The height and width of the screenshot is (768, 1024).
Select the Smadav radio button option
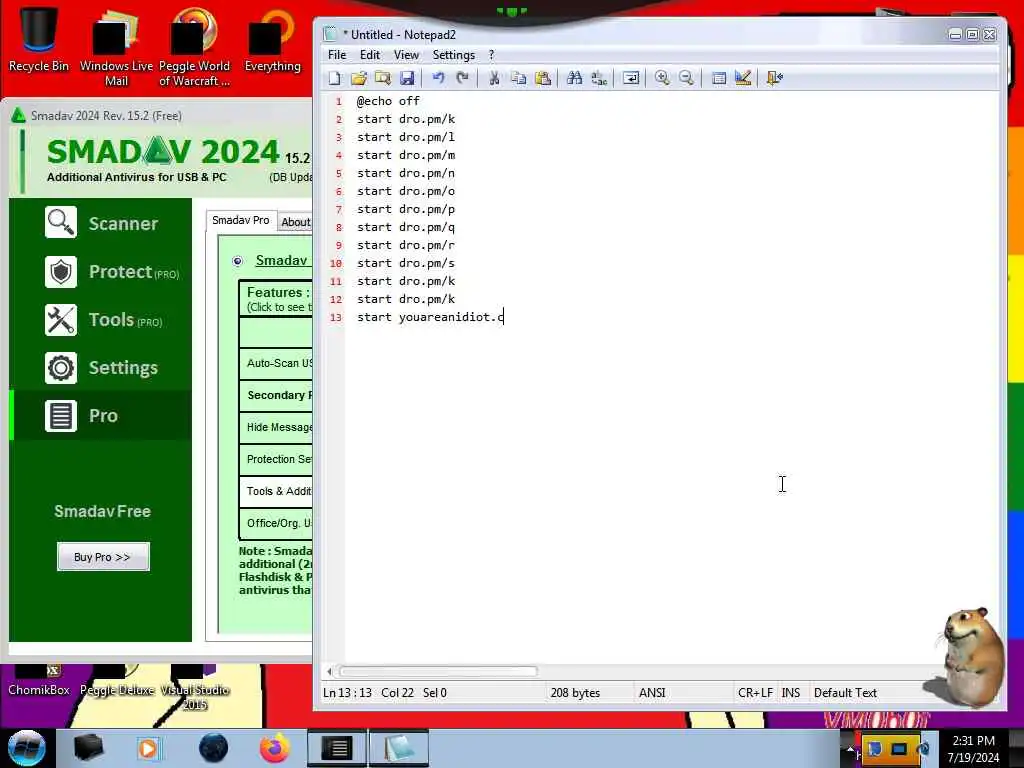tap(238, 261)
